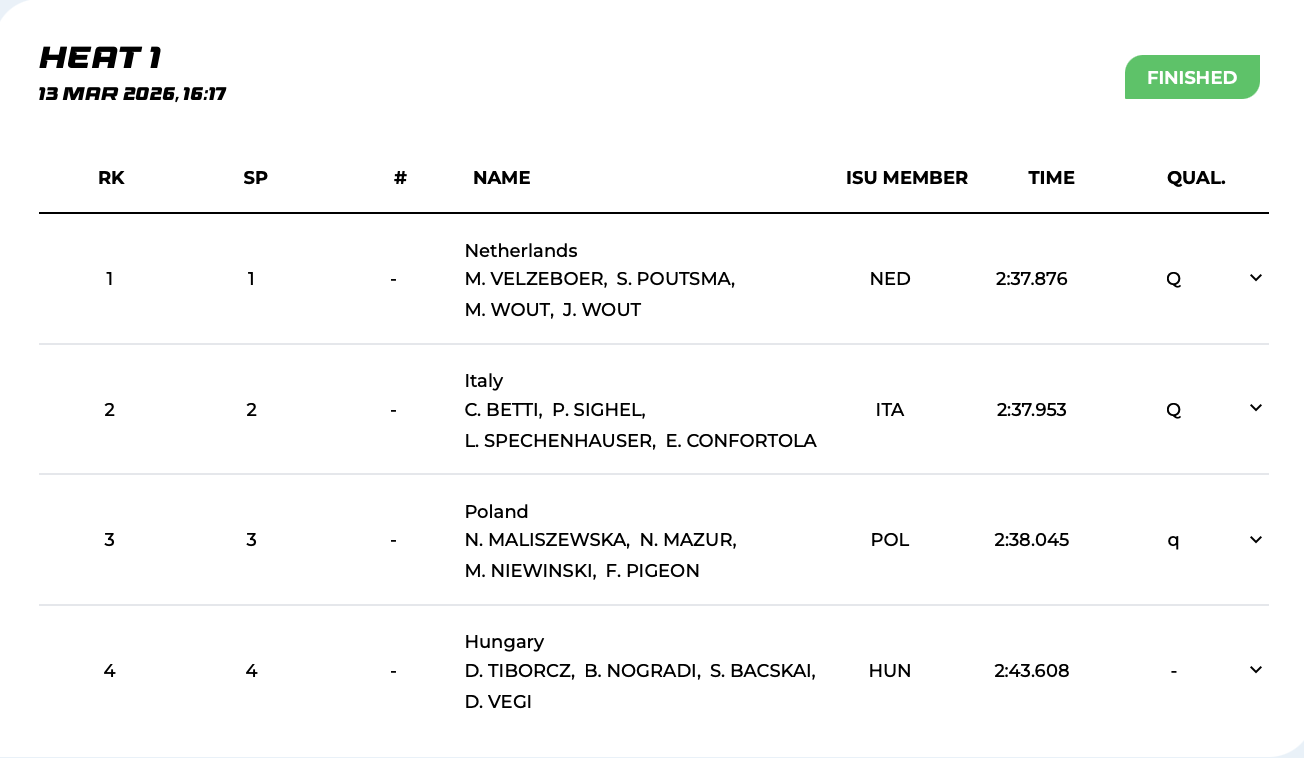This screenshot has height=758, width=1304.
Task: Click the TIME column header
Action: click(x=1051, y=178)
